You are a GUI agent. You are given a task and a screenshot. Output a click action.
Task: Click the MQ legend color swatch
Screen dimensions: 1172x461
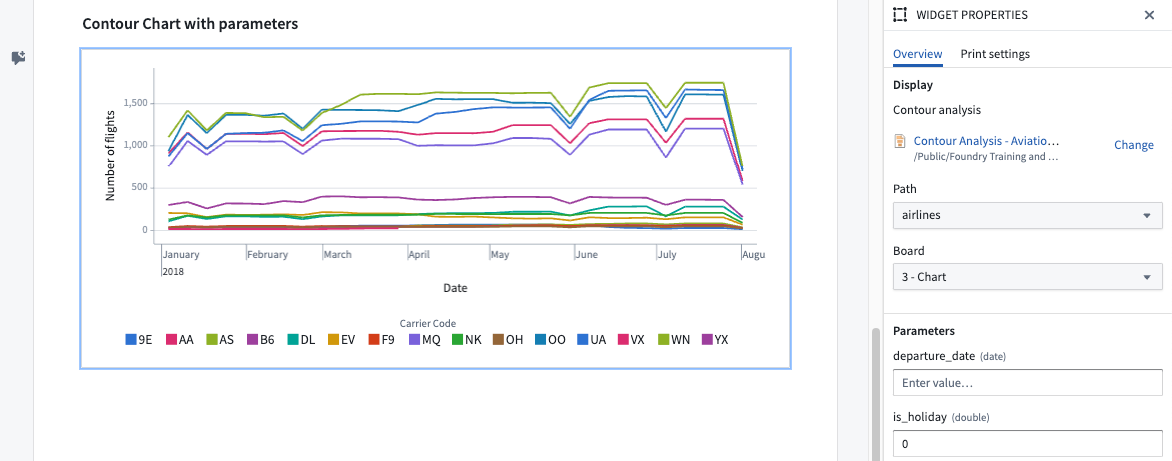pyautogui.click(x=413, y=340)
